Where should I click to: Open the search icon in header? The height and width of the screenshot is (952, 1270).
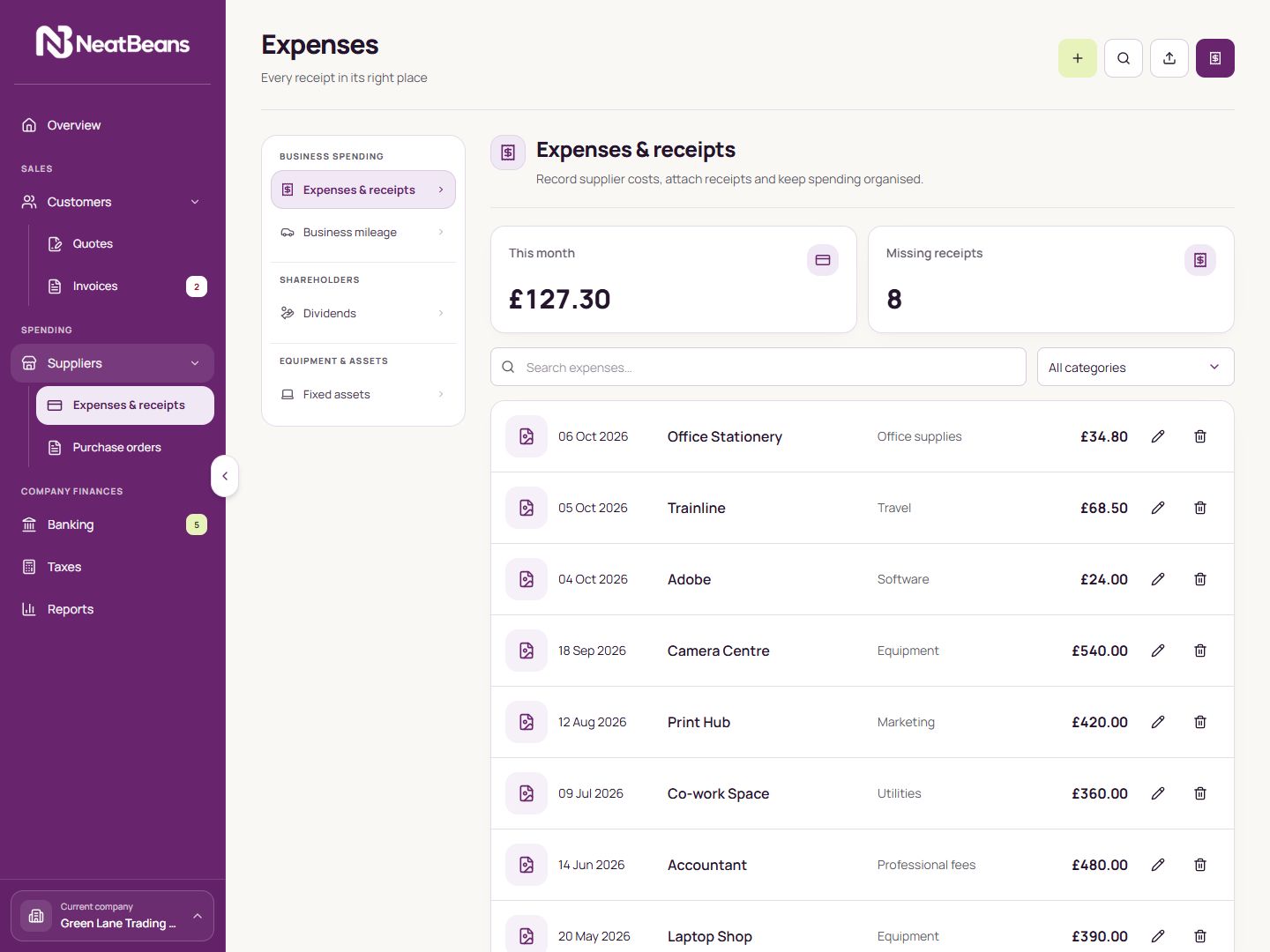(x=1124, y=58)
